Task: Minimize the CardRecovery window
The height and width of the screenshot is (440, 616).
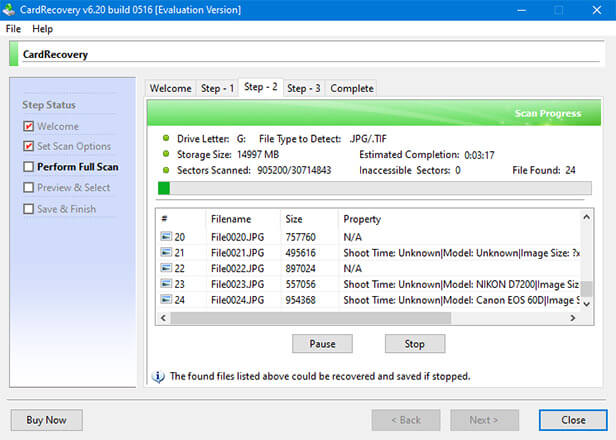Action: 521,10
